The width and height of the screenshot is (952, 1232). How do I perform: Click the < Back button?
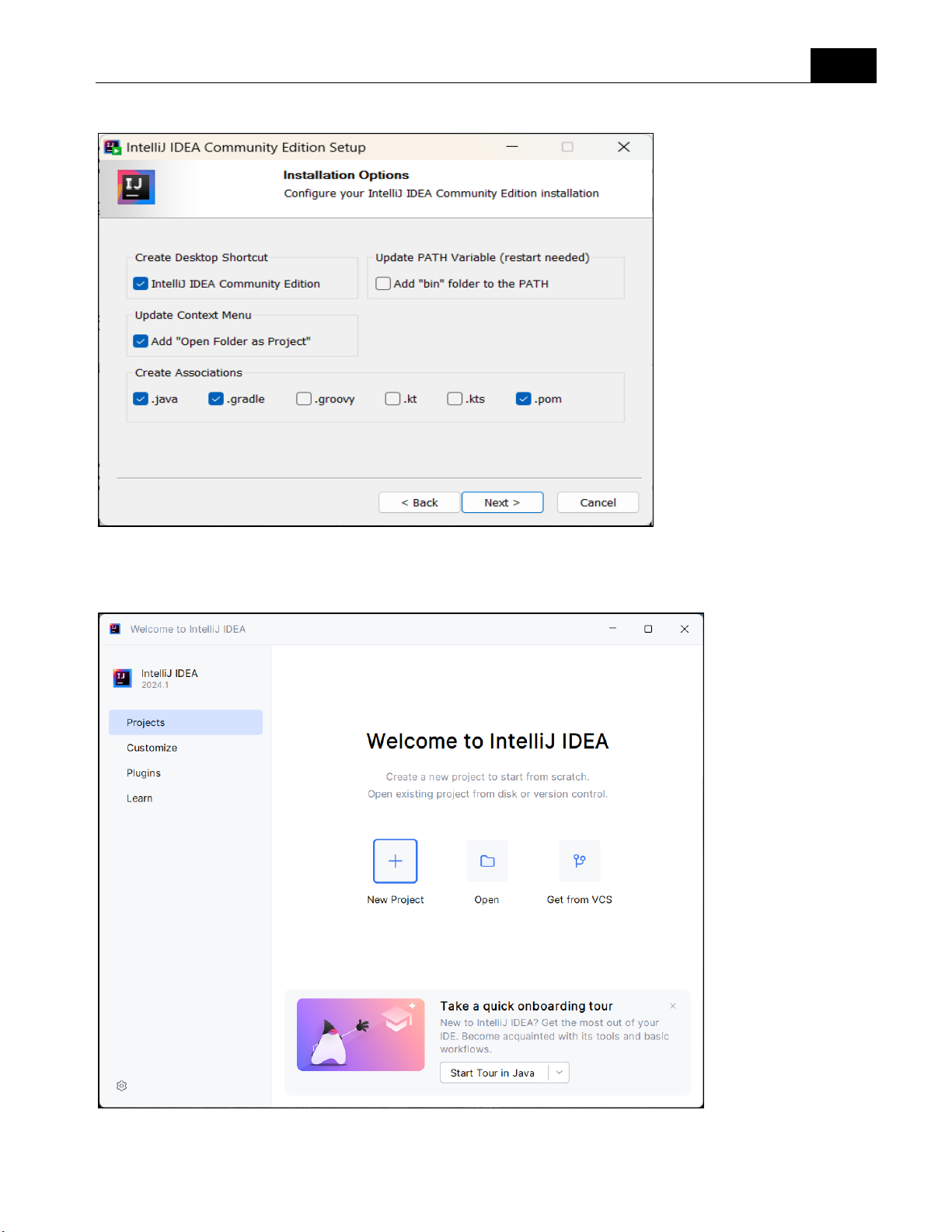(419, 503)
